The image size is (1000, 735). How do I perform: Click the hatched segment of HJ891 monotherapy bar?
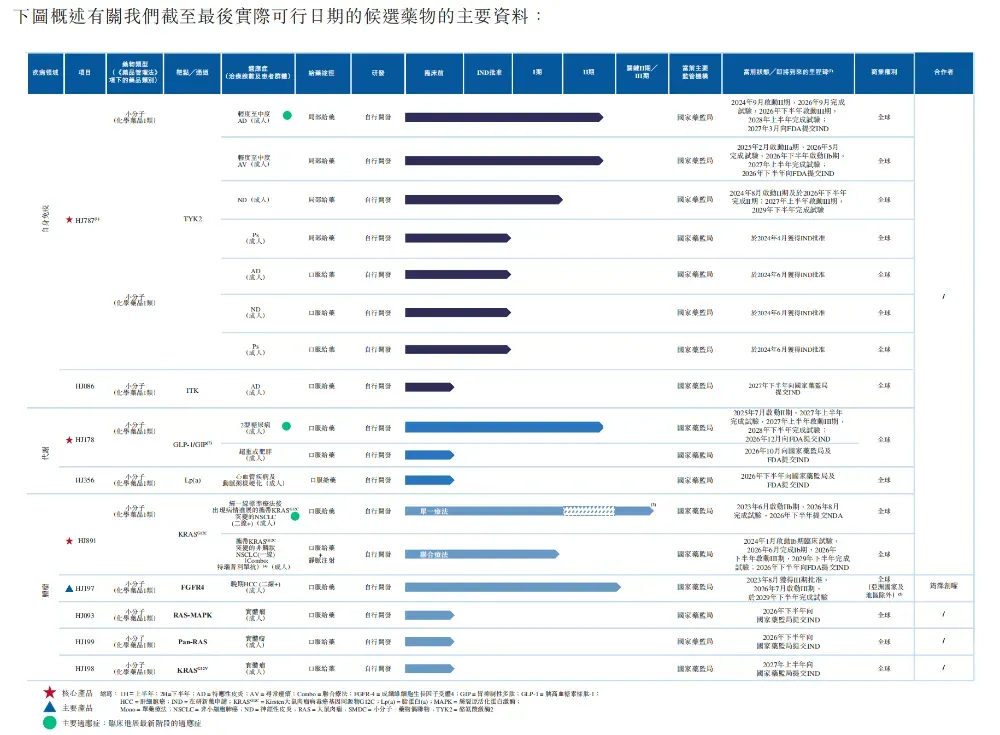(x=589, y=511)
